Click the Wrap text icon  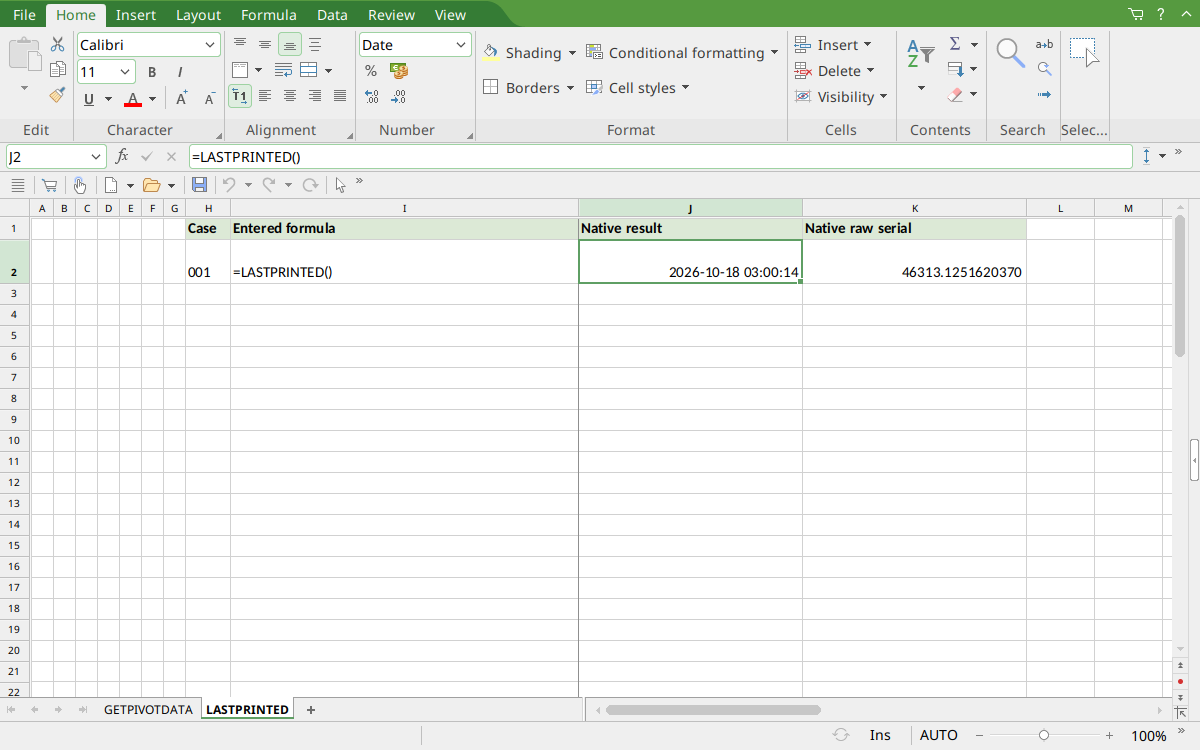(283, 71)
